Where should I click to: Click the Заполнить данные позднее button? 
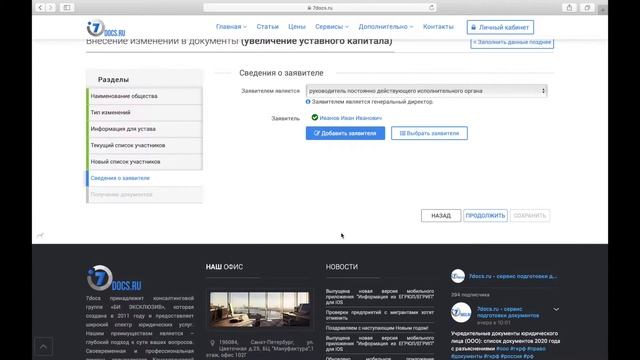coord(512,42)
